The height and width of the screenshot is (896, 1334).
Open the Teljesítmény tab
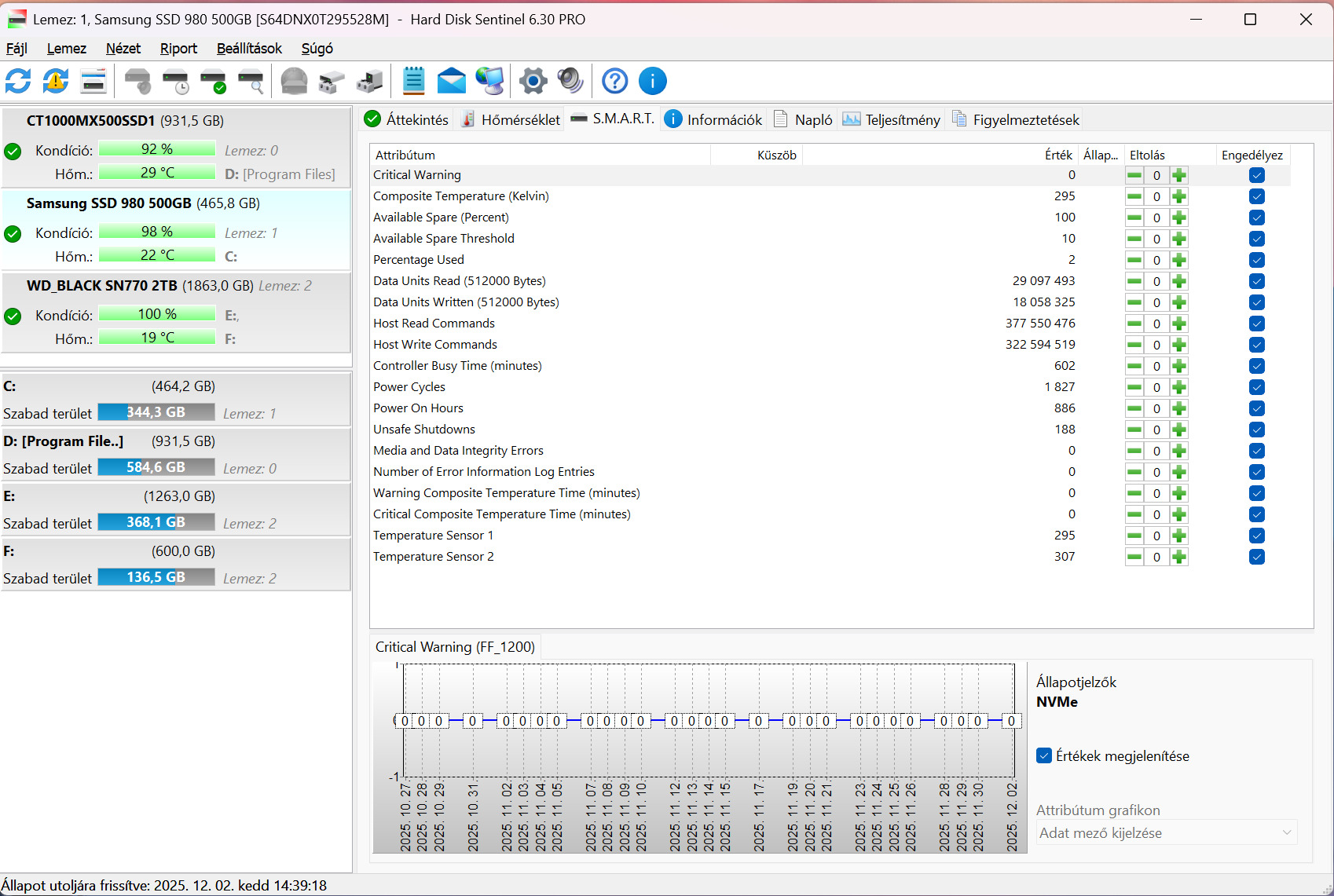pos(892,119)
